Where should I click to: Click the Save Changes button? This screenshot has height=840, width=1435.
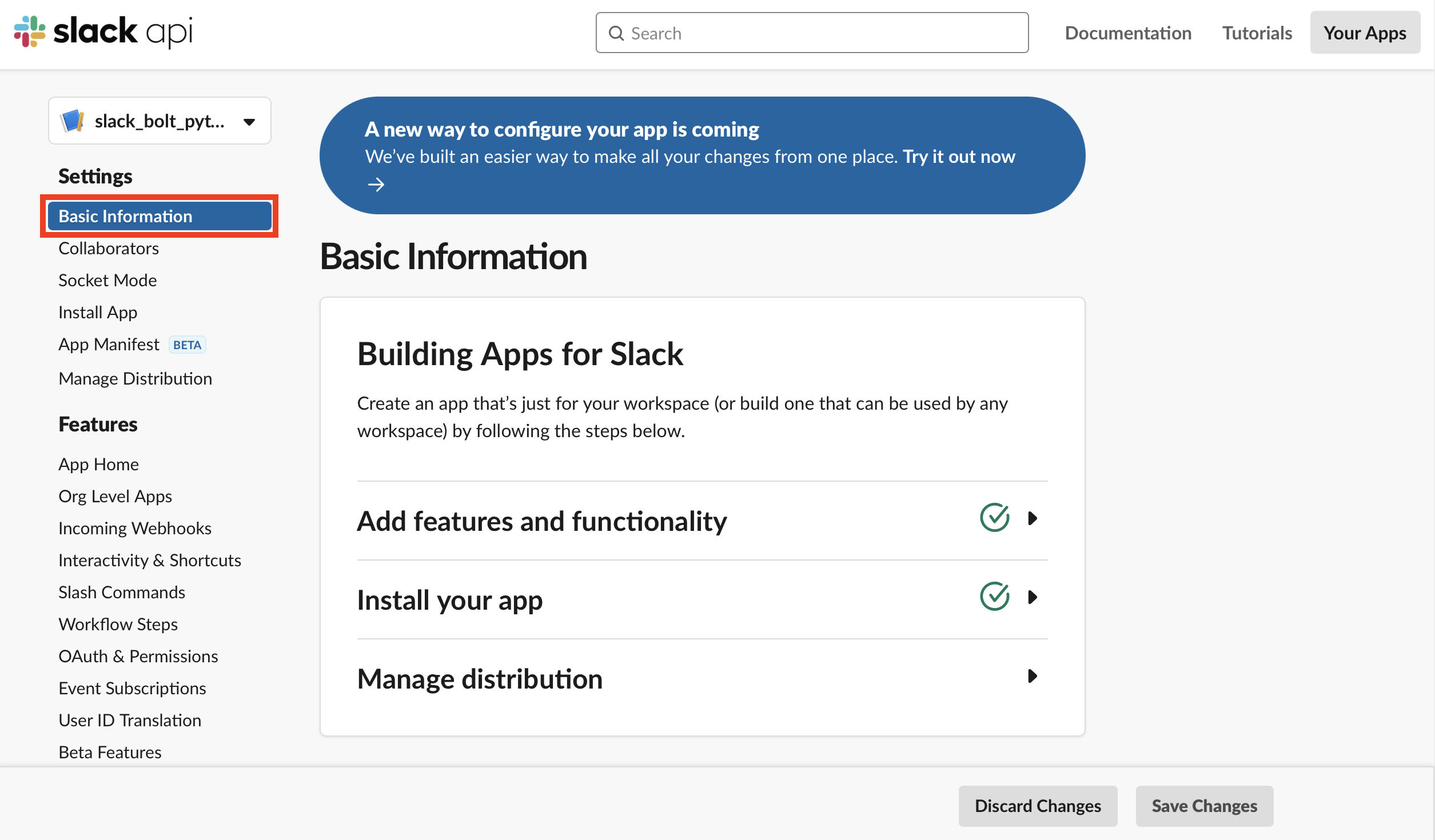tap(1204, 806)
